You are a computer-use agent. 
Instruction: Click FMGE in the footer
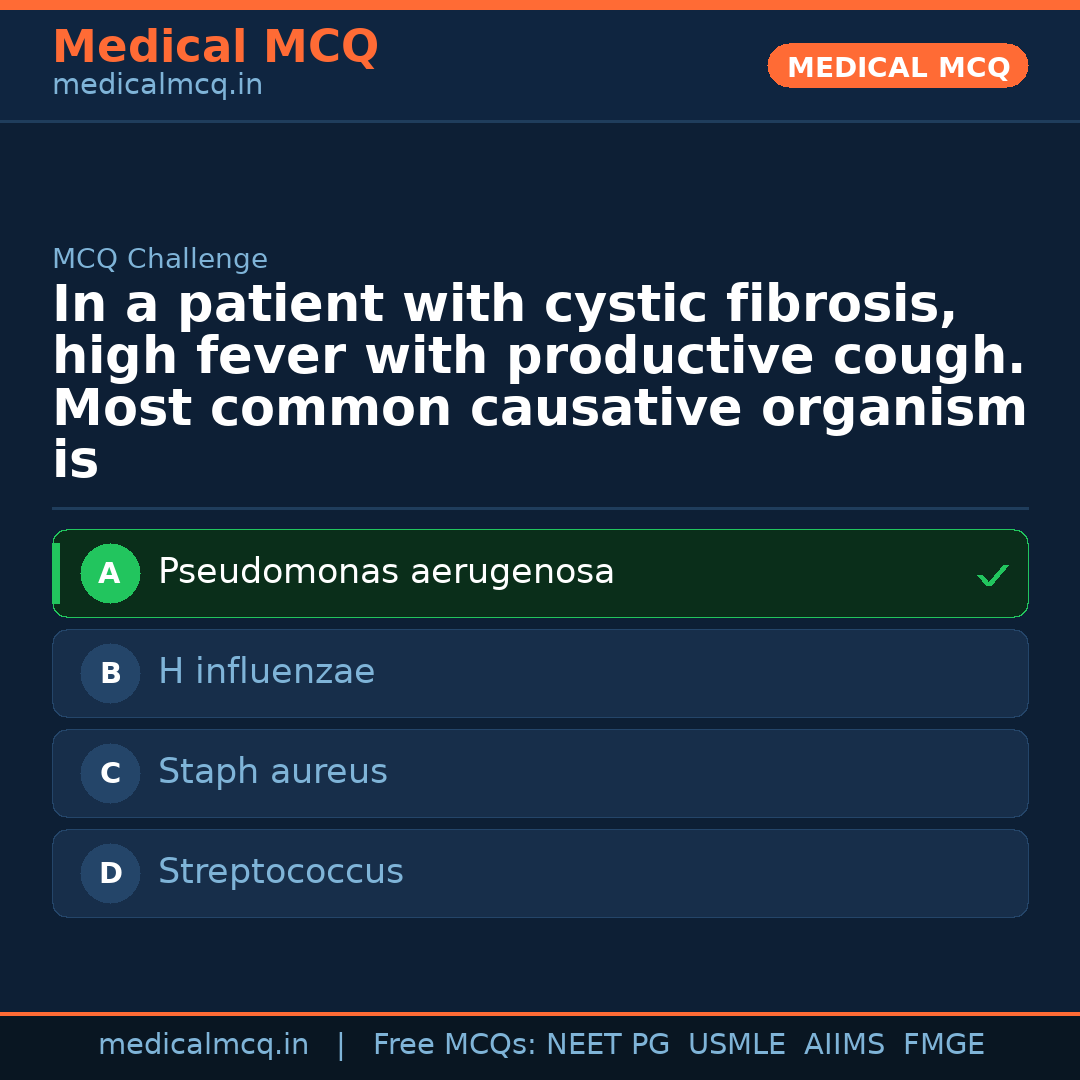[x=943, y=1045]
